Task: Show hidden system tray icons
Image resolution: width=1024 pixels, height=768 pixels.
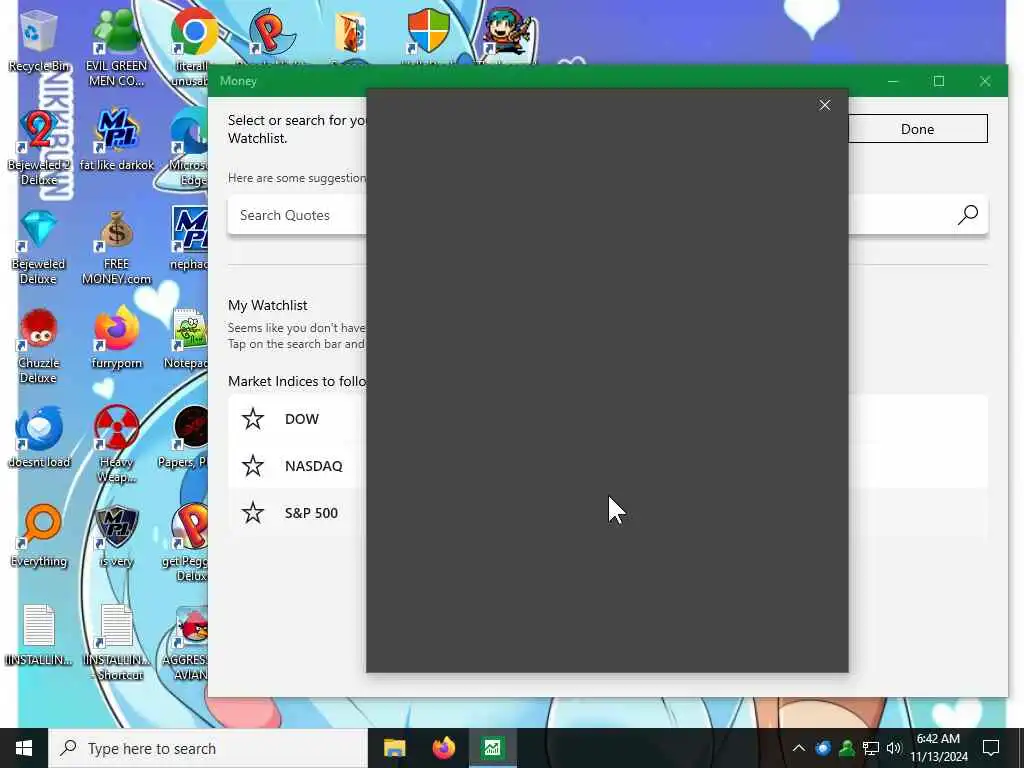Action: pos(798,748)
